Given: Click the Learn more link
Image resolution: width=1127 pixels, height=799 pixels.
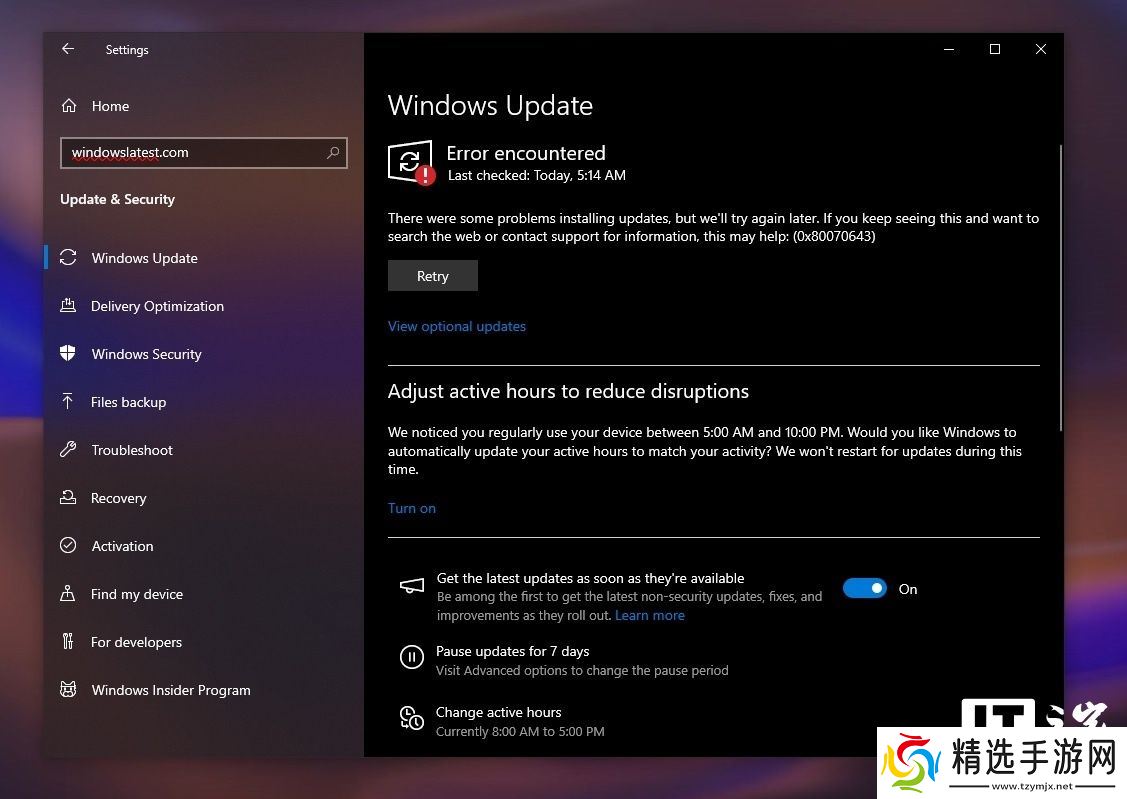Looking at the screenshot, I should pyautogui.click(x=649, y=615).
